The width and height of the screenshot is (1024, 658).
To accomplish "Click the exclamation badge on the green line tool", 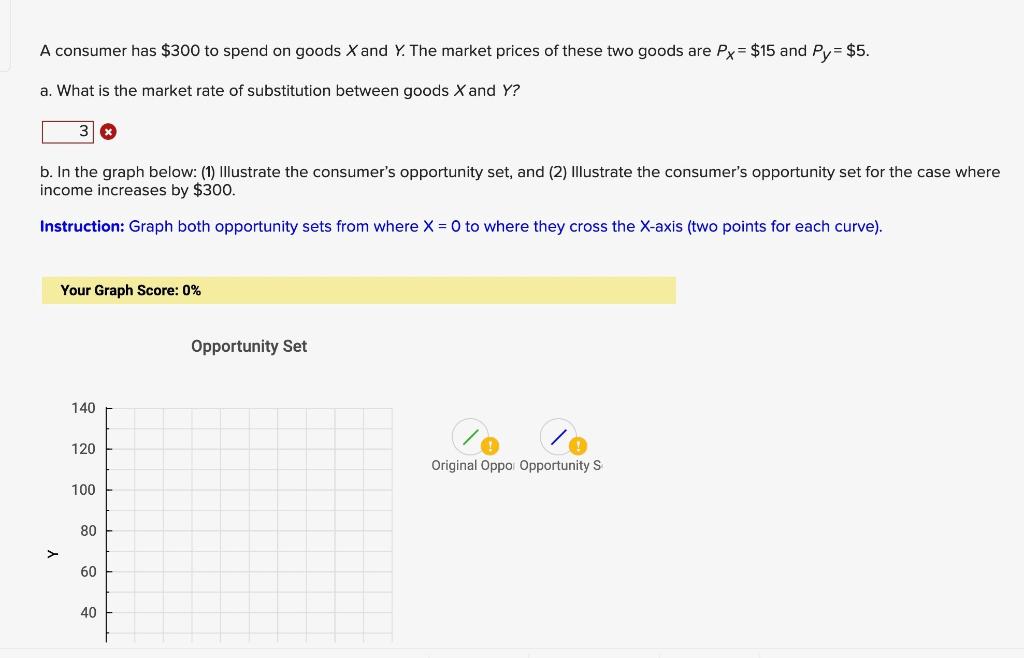I will tap(488, 447).
